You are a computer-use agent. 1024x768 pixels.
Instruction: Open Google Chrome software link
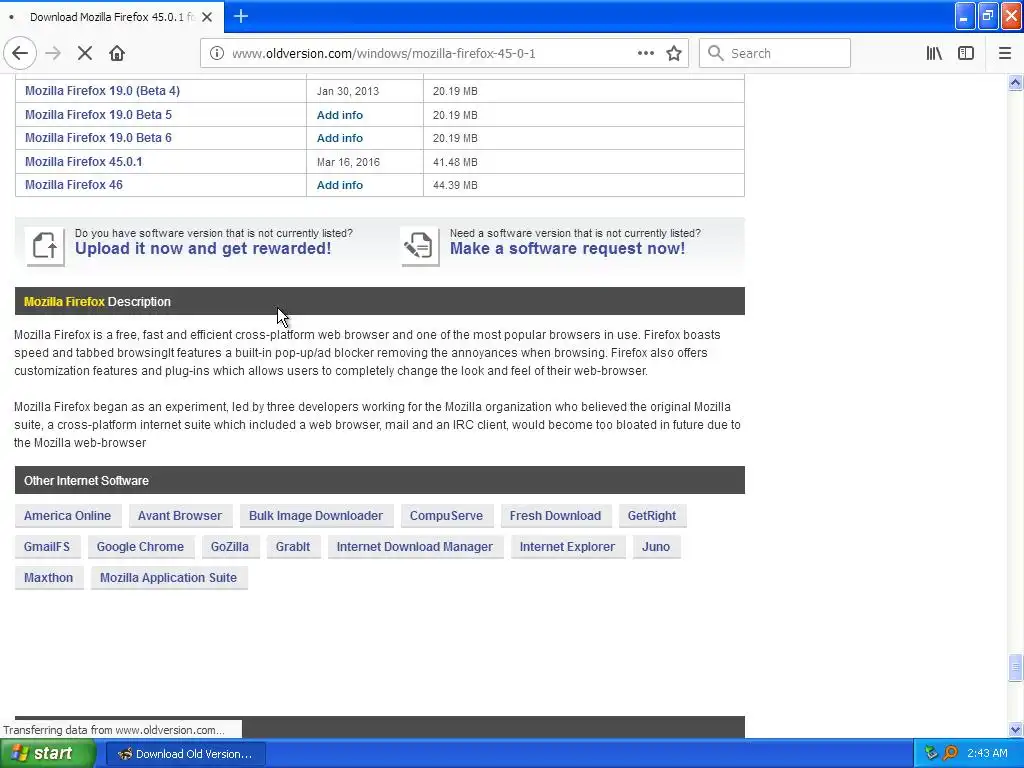[x=140, y=547]
